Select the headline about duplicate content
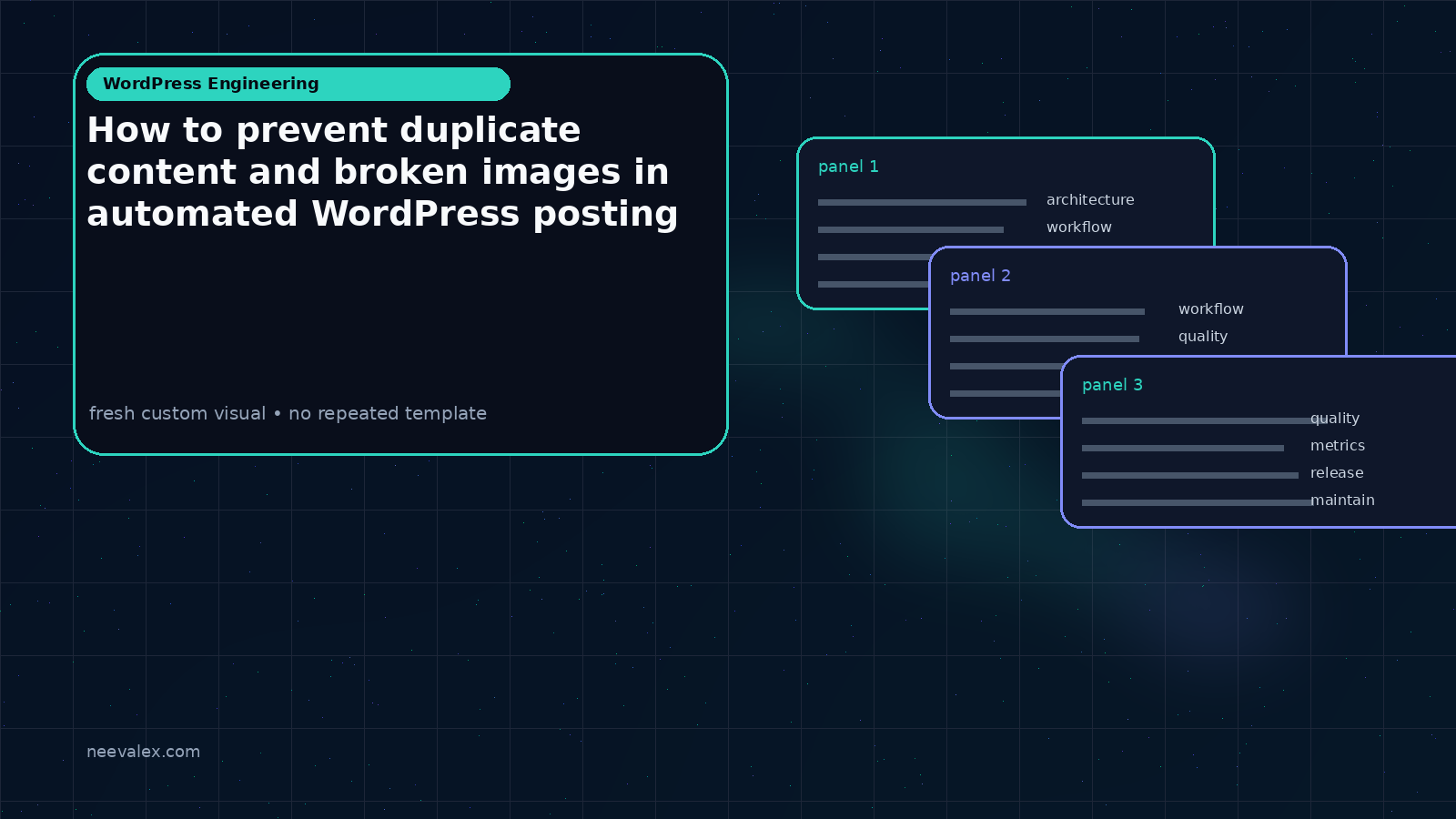The width and height of the screenshot is (1456, 819). point(382,172)
